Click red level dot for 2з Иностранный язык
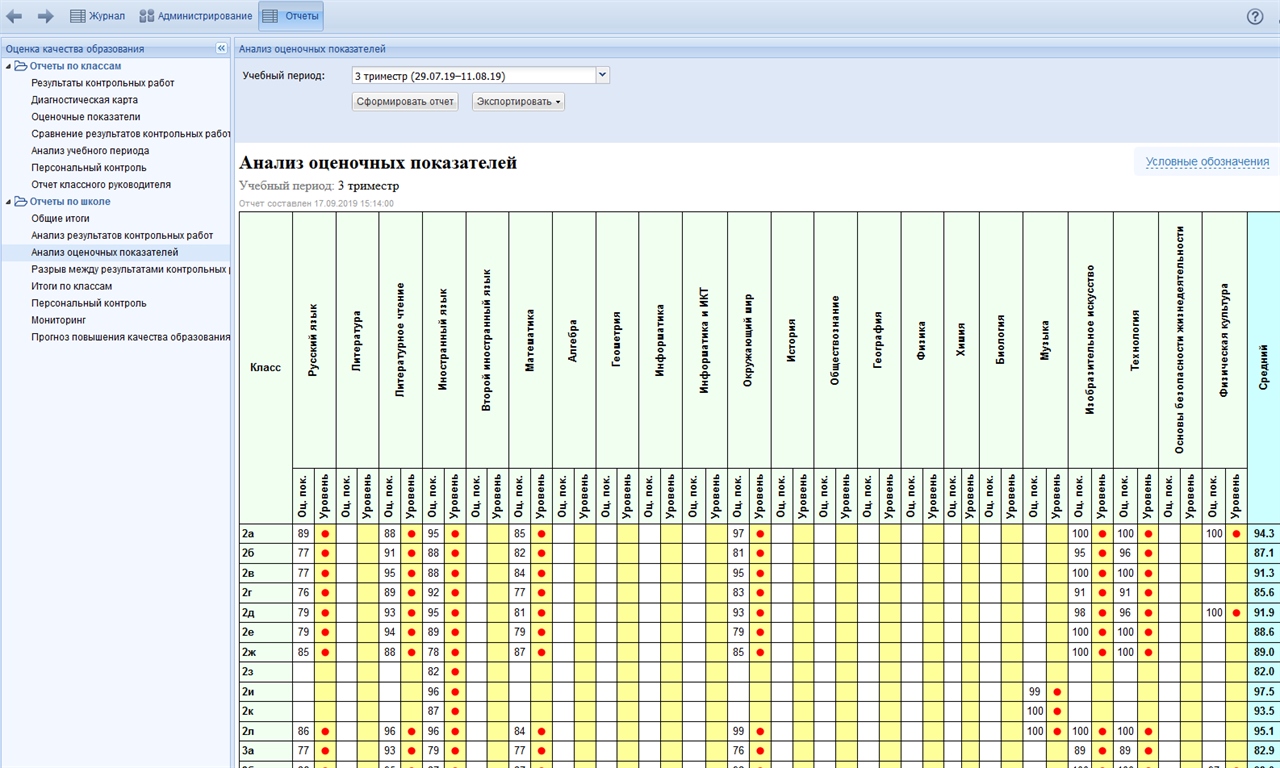Image resolution: width=1280 pixels, height=768 pixels. point(455,671)
